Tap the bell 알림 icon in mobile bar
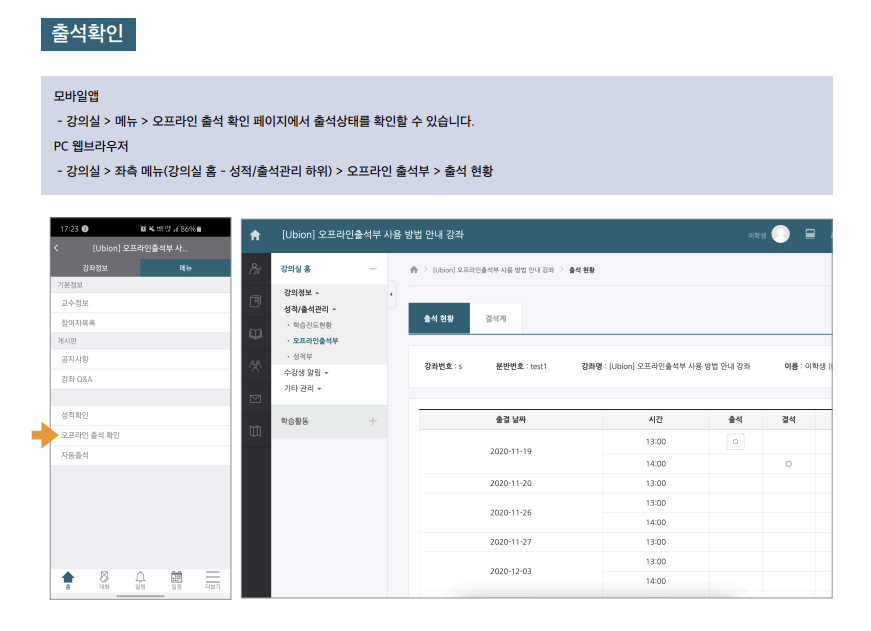The height and width of the screenshot is (631, 871). point(140,578)
